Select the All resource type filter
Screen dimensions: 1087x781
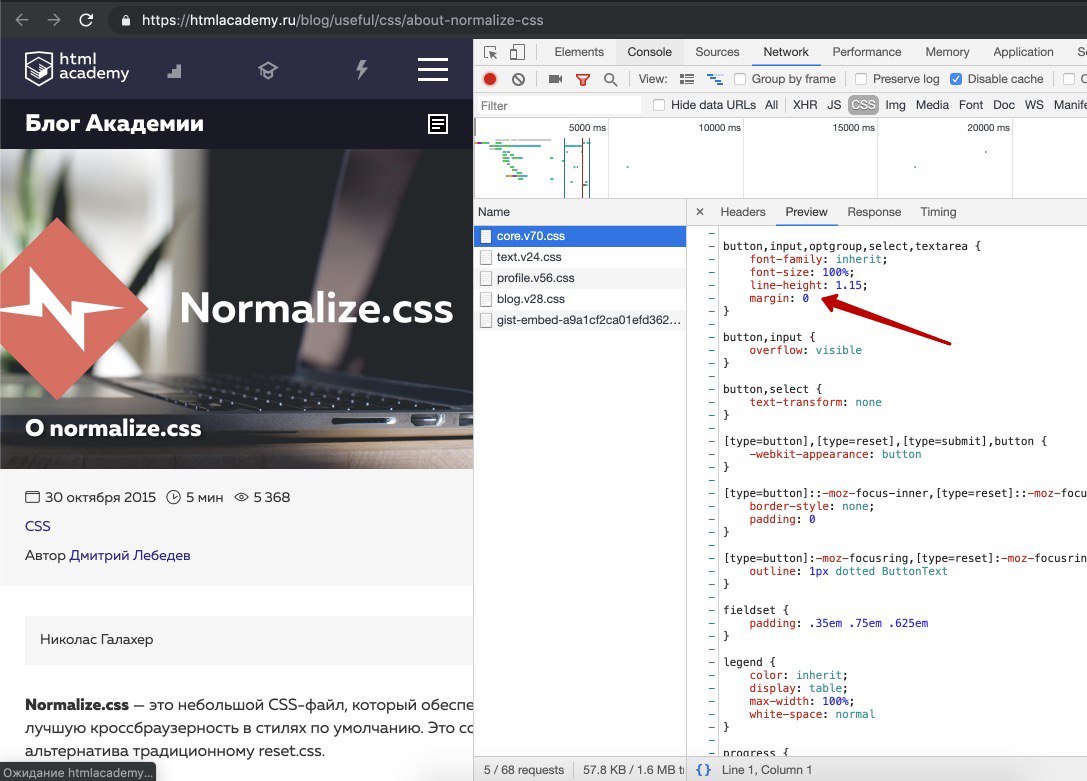click(x=772, y=105)
